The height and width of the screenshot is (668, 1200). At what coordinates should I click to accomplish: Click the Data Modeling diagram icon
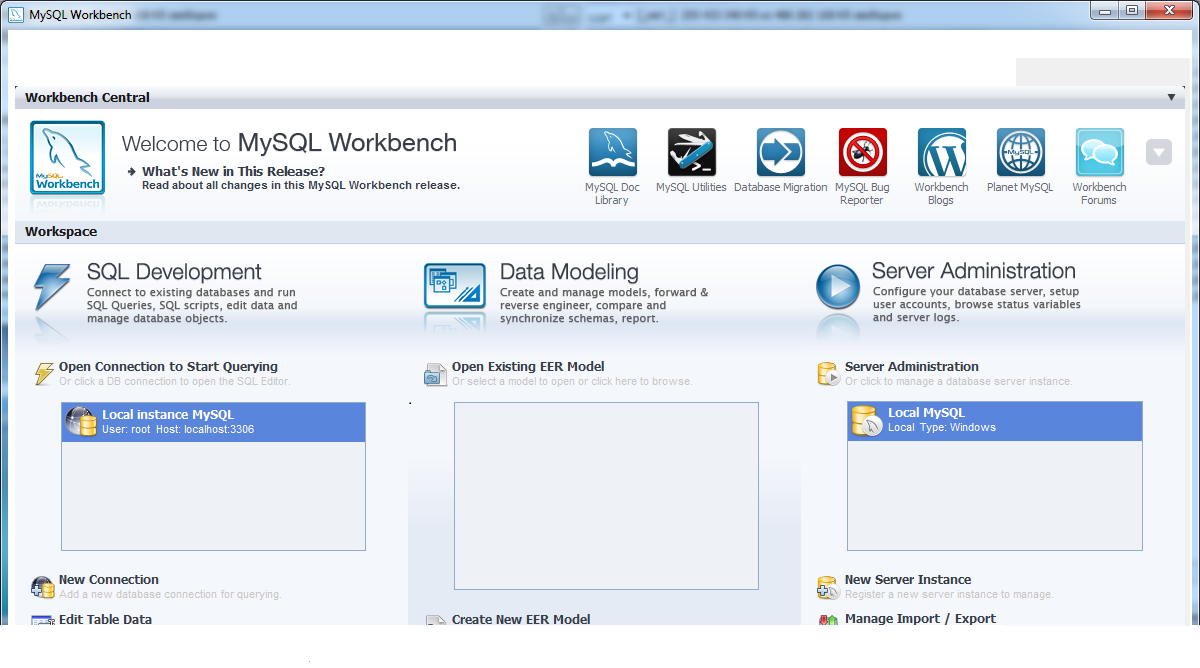click(455, 286)
